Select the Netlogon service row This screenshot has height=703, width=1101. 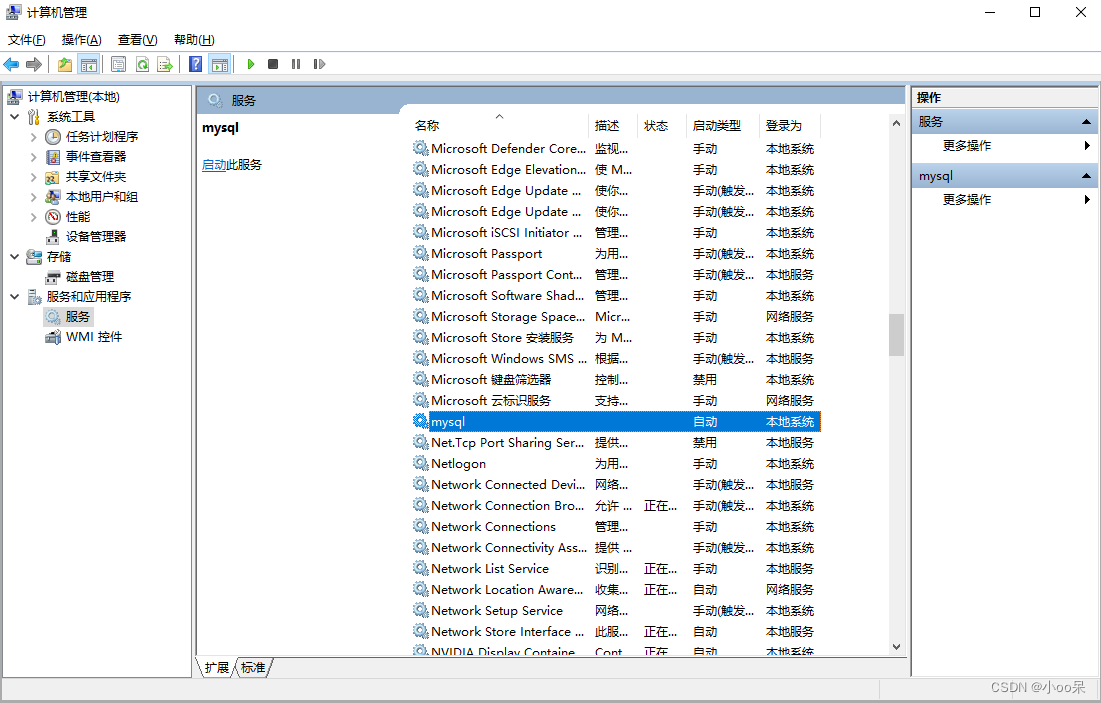[616, 464]
